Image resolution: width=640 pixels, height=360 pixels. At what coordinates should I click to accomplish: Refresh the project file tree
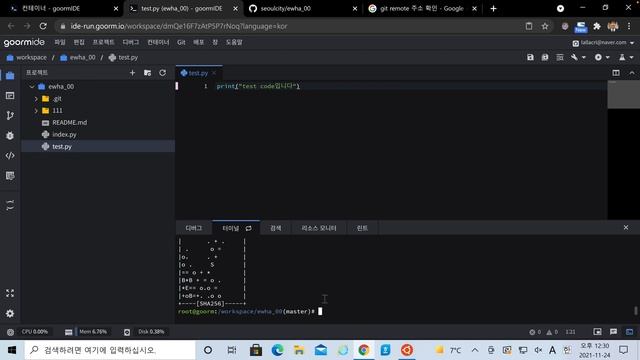pos(162,73)
